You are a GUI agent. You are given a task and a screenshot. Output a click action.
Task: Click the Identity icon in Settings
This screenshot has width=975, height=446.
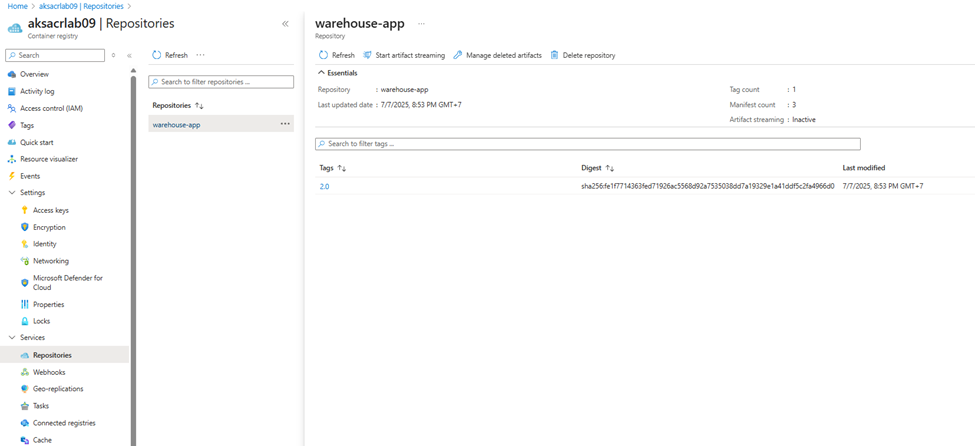coord(25,244)
